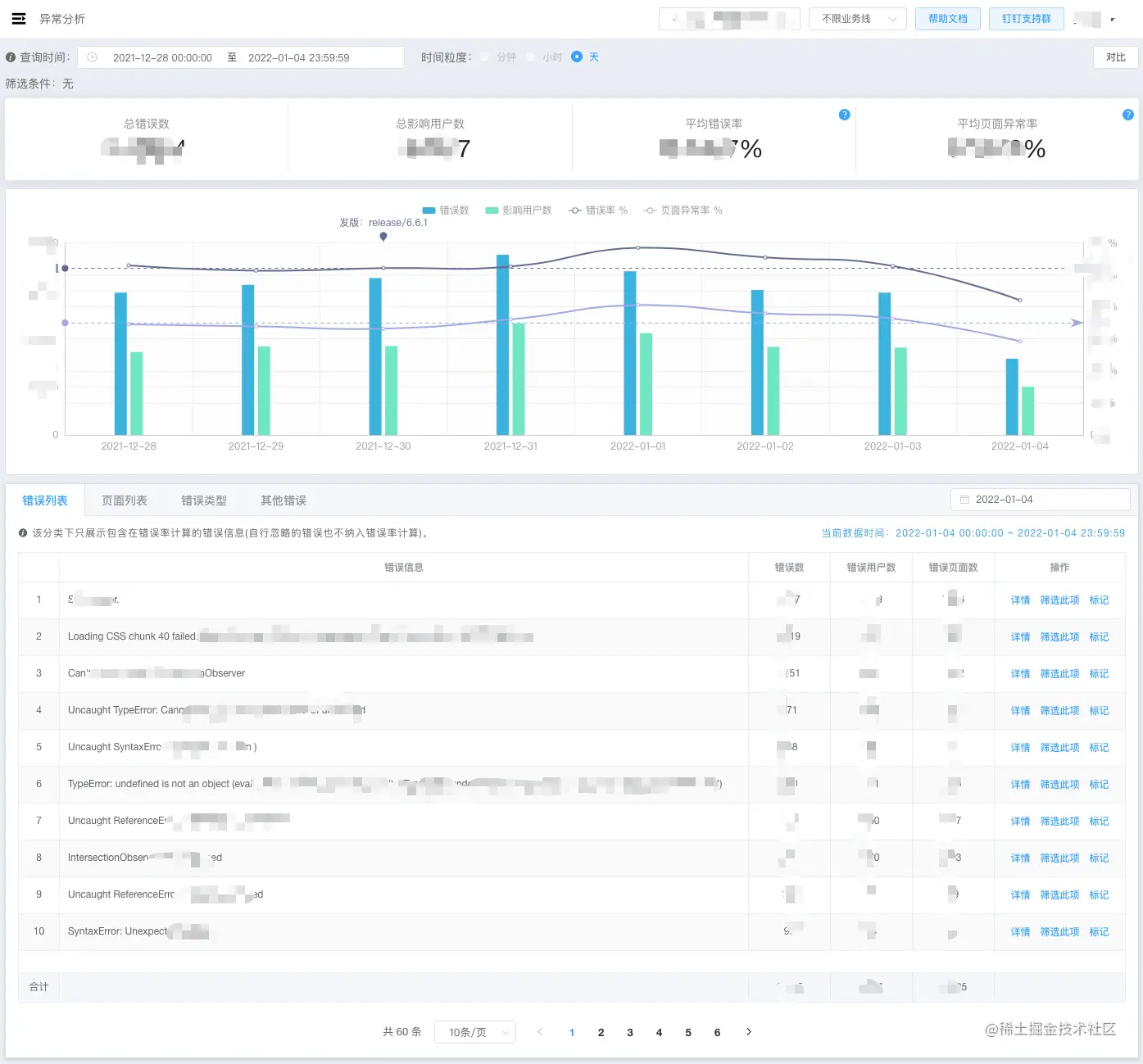Toggle the 页面异常率 % legend series
The width and height of the screenshot is (1143, 1064).
click(x=683, y=211)
